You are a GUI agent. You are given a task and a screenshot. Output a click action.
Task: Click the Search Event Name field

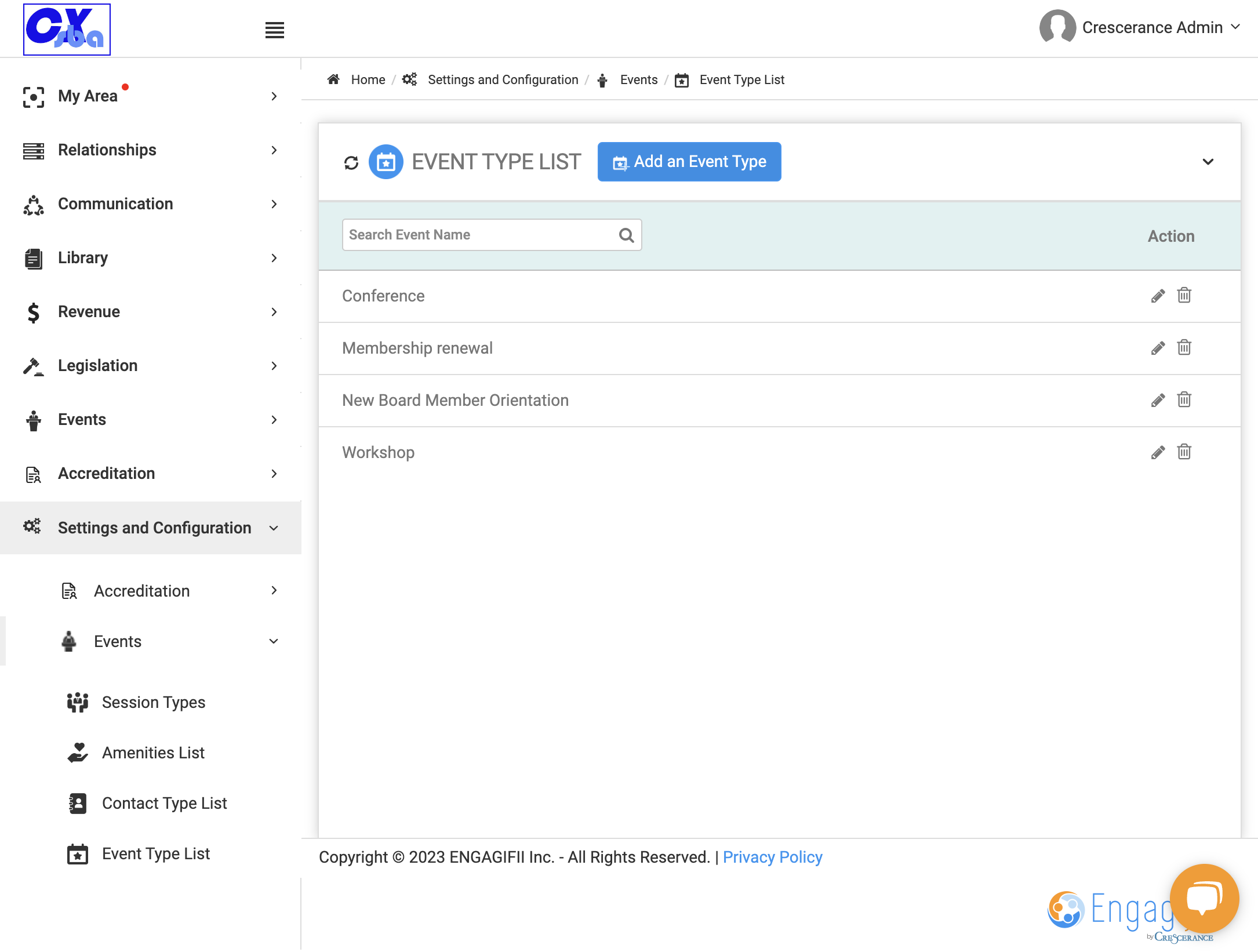[492, 235]
